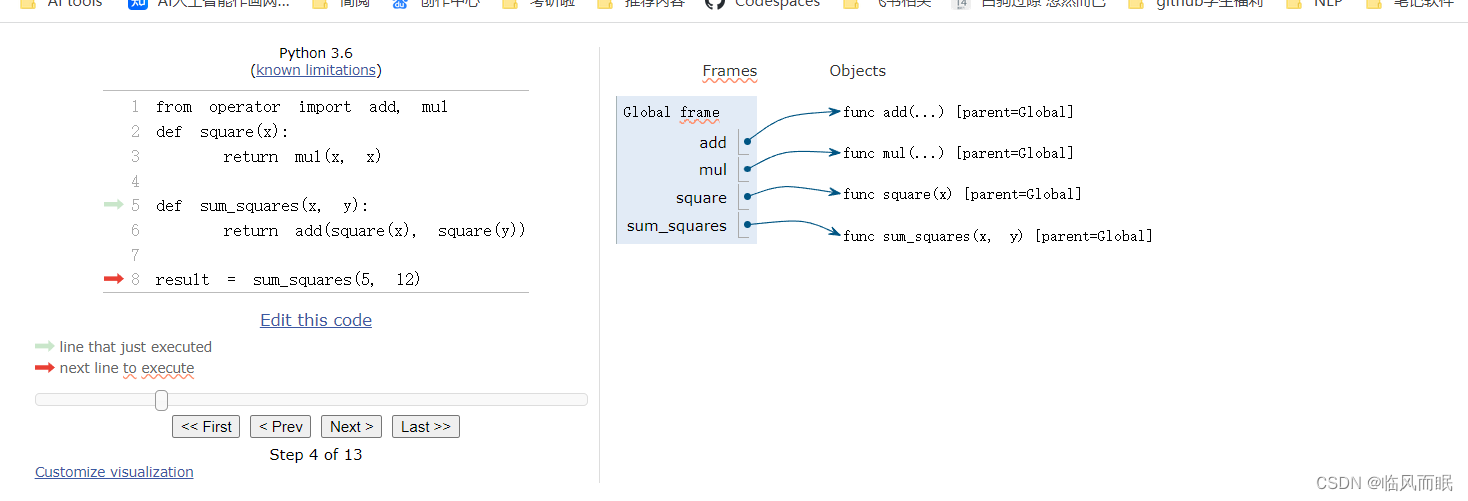Open the Customize visualization link
The width and height of the screenshot is (1468, 501).
tap(114, 472)
